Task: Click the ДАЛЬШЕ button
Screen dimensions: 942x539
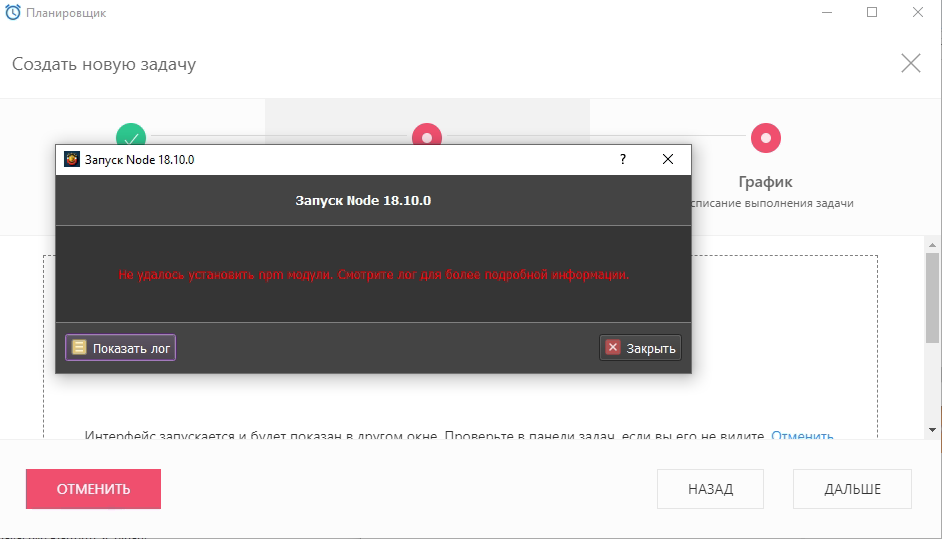Action: pyautogui.click(x=852, y=489)
